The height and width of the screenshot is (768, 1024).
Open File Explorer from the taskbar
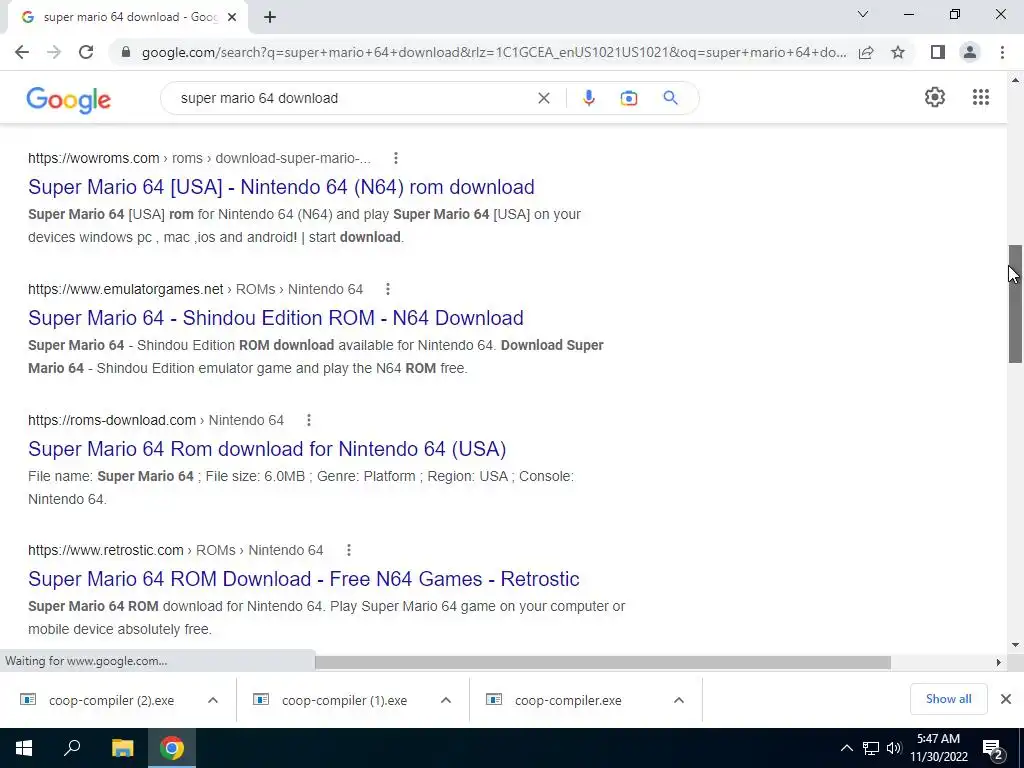pyautogui.click(x=122, y=748)
